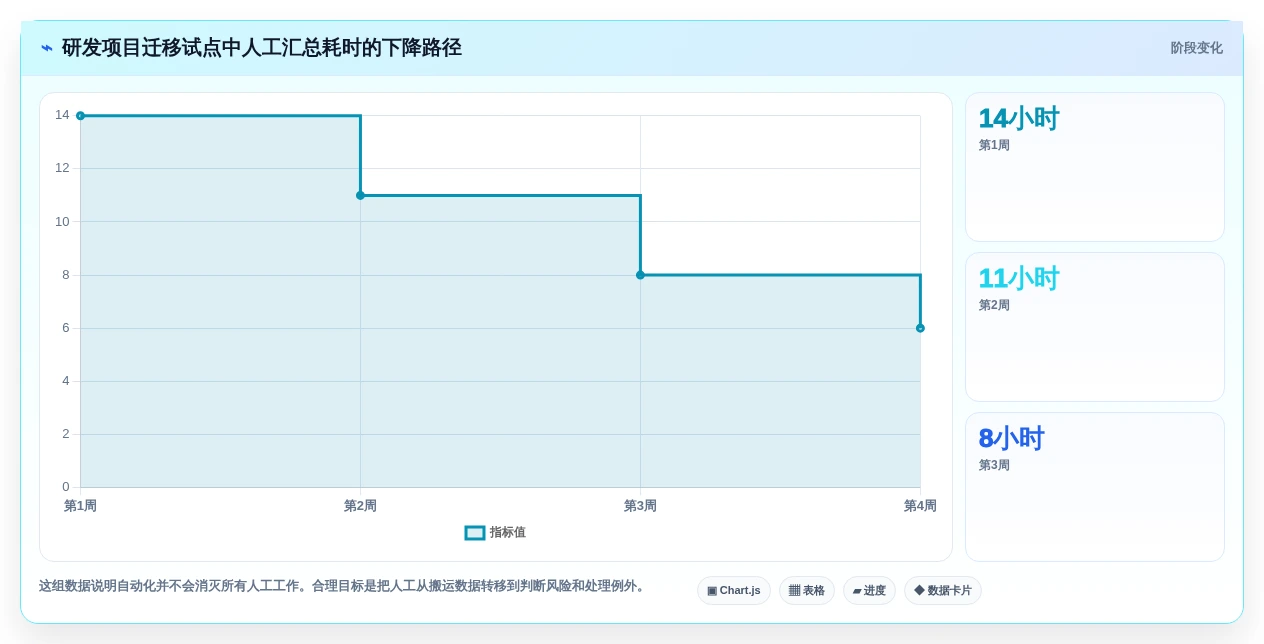1264x644 pixels.
Task: Click the 数据卡片 tag
Action: tap(943, 590)
